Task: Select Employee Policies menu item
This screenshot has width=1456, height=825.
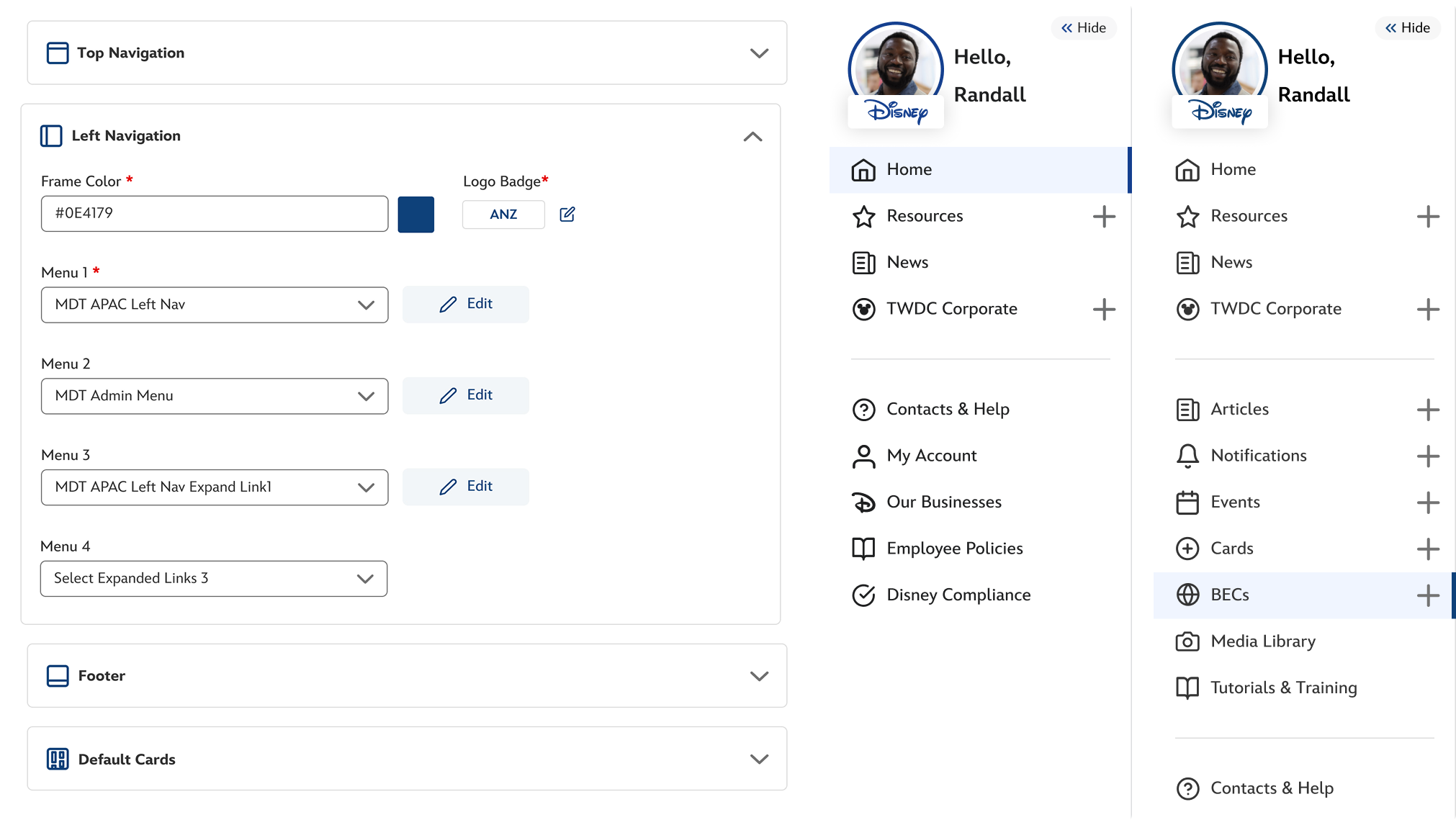Action: point(954,549)
